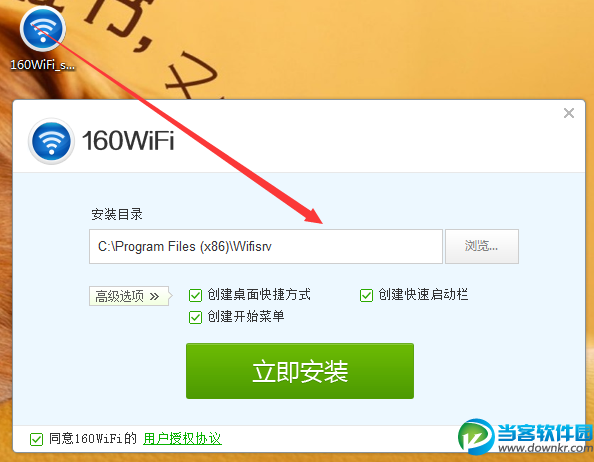Start installation with 立即安装 button
Viewport: 594px width, 462px height.
click(300, 371)
